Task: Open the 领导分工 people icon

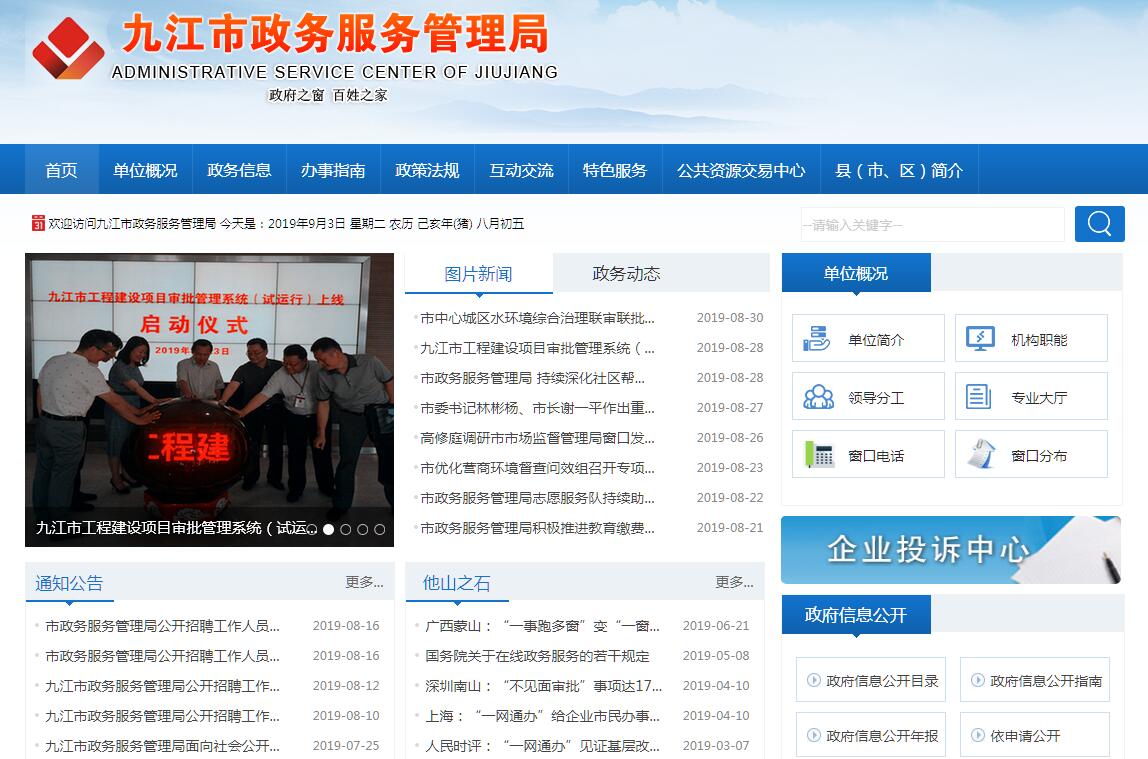Action: coord(818,397)
